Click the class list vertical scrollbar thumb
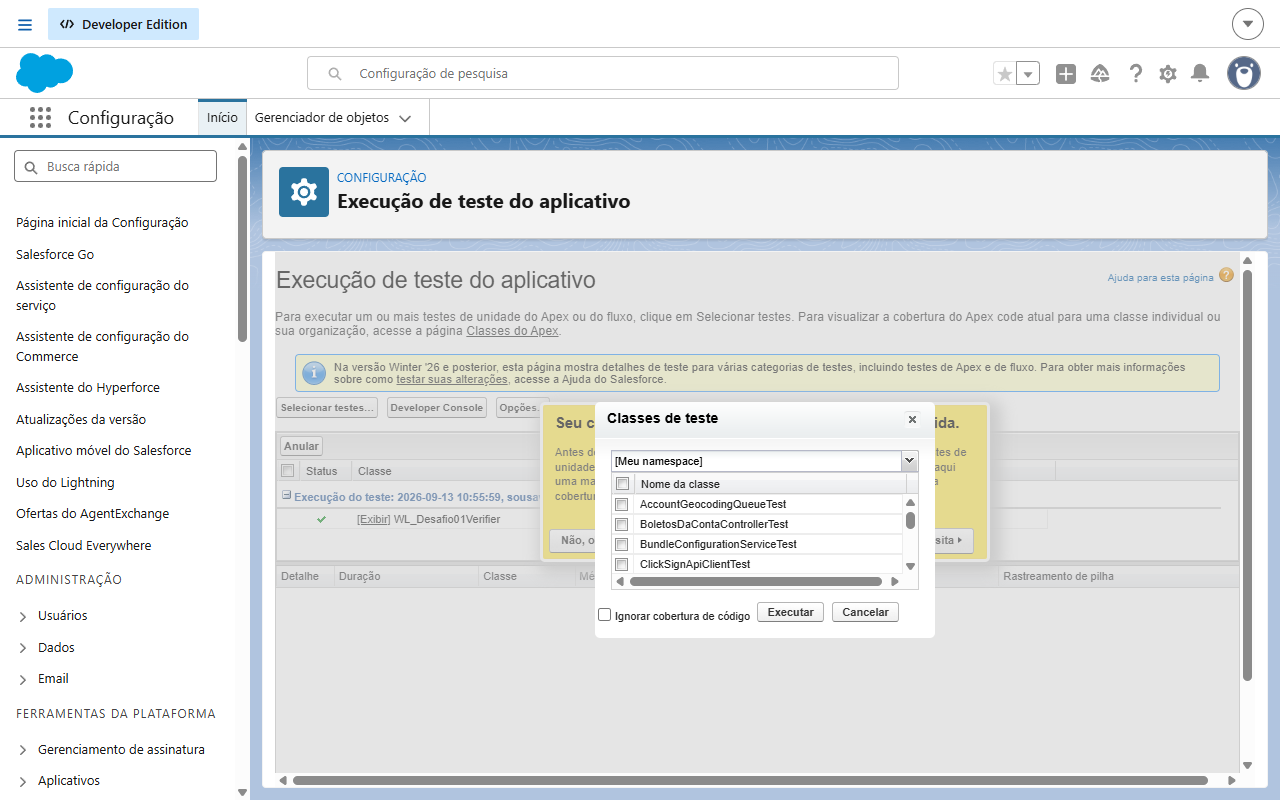The width and height of the screenshot is (1280, 800). coord(910,520)
